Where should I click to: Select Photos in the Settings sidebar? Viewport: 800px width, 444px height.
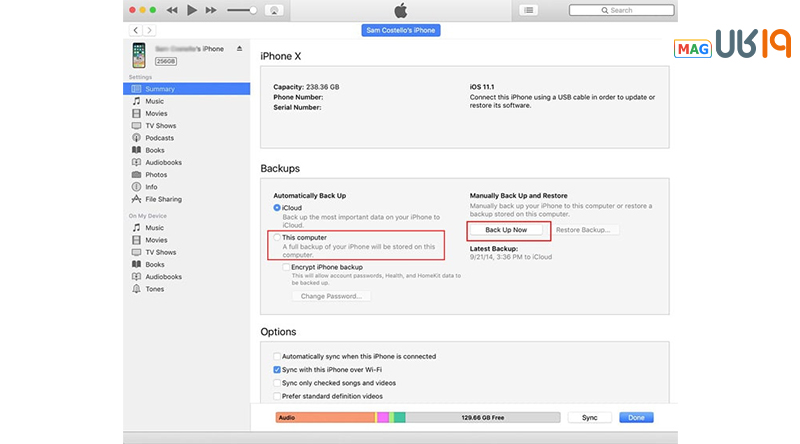pos(155,174)
